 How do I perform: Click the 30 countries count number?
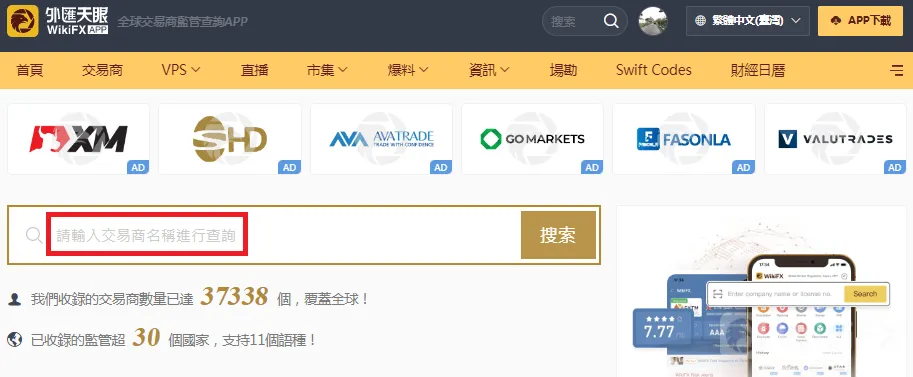pyautogui.click(x=146, y=337)
